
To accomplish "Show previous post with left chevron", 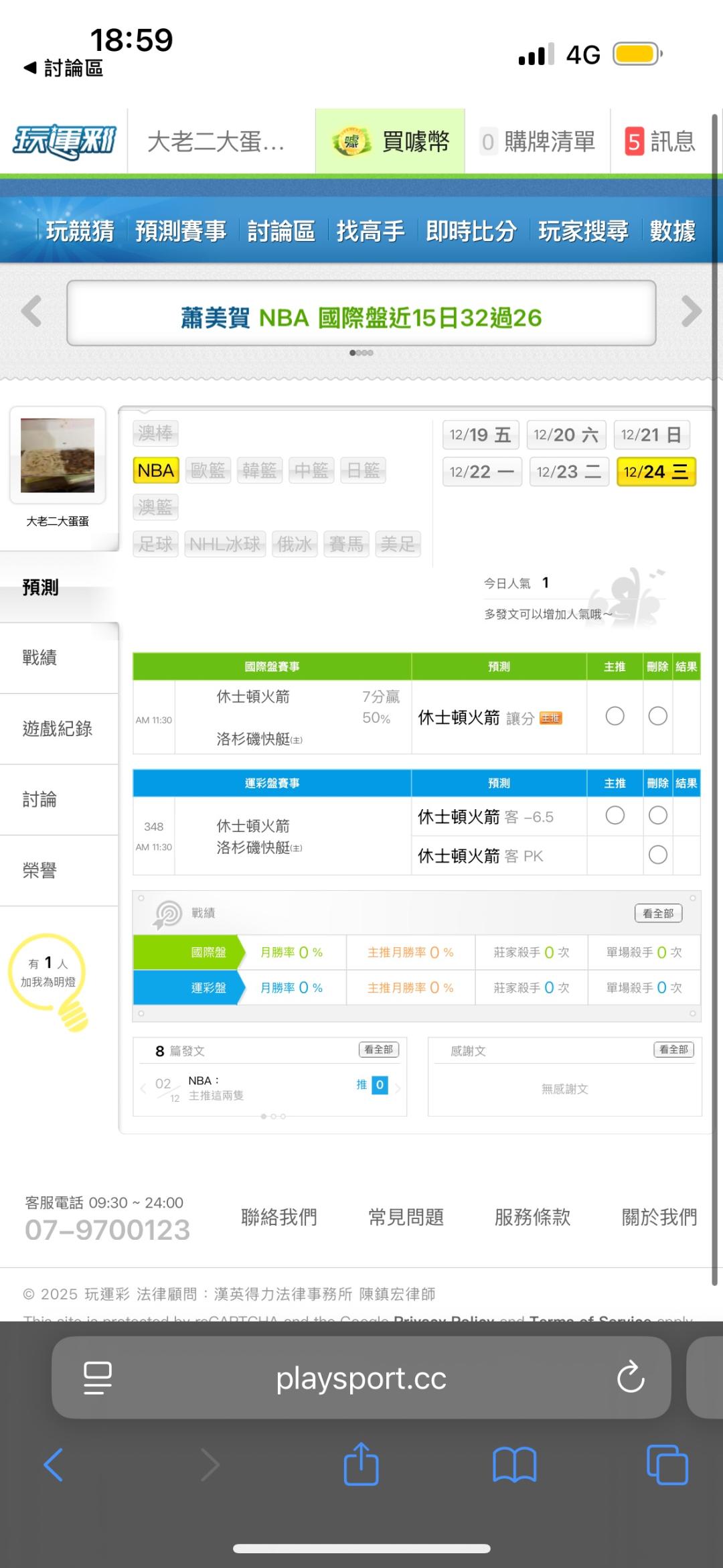I will pyautogui.click(x=143, y=1088).
